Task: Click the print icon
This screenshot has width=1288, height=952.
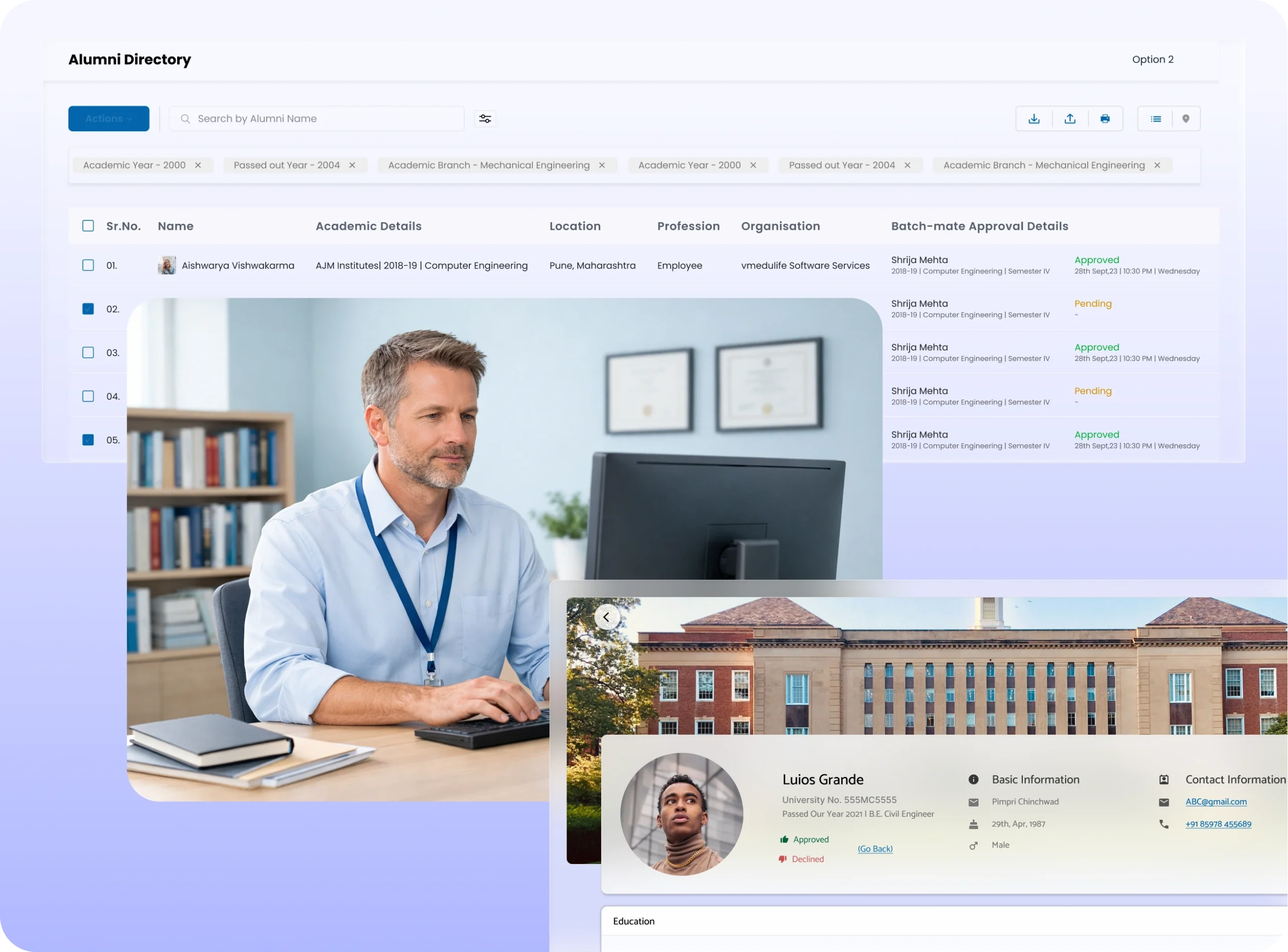Action: pos(1105,119)
